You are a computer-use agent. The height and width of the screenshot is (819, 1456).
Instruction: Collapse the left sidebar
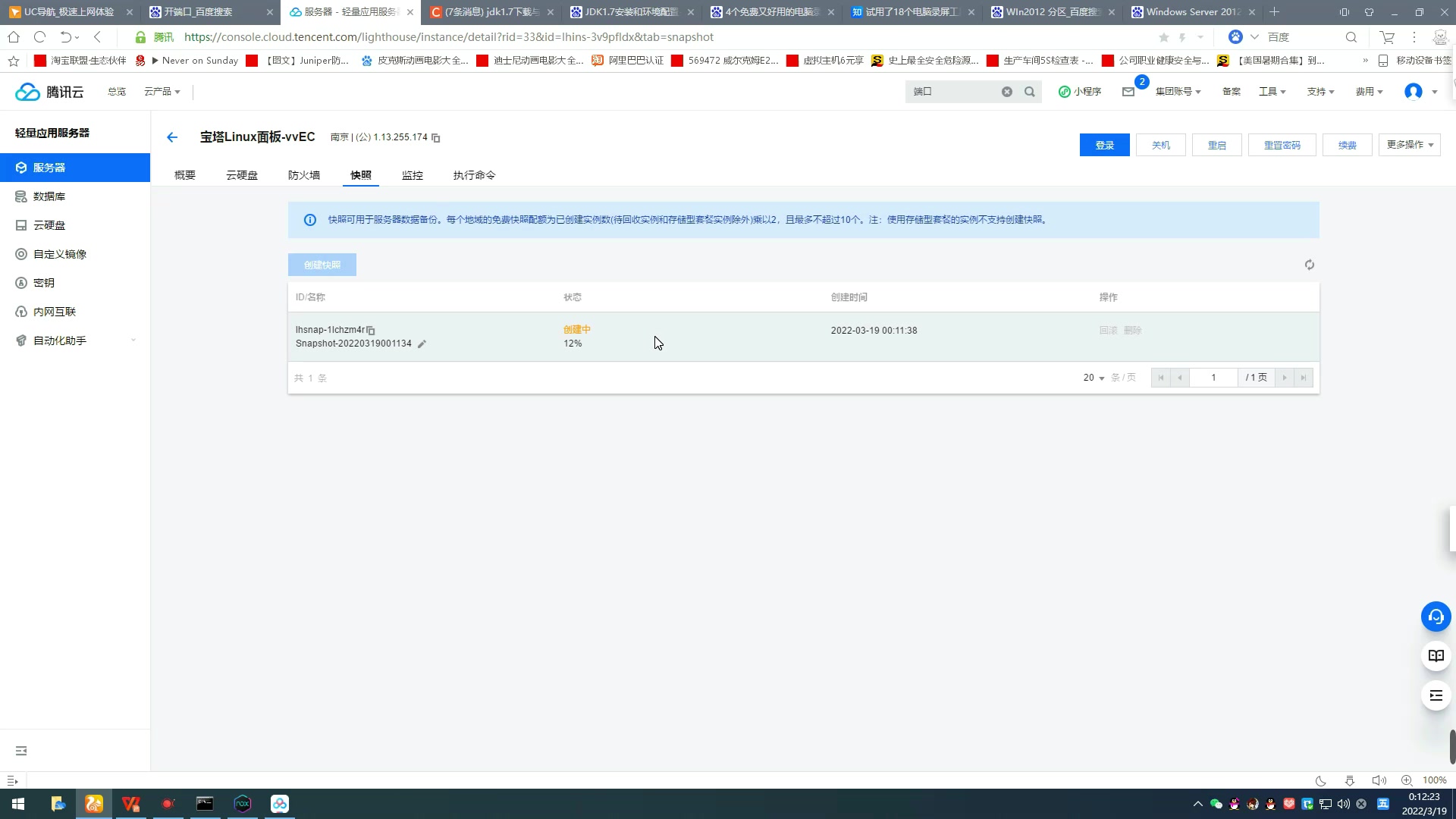point(21,751)
